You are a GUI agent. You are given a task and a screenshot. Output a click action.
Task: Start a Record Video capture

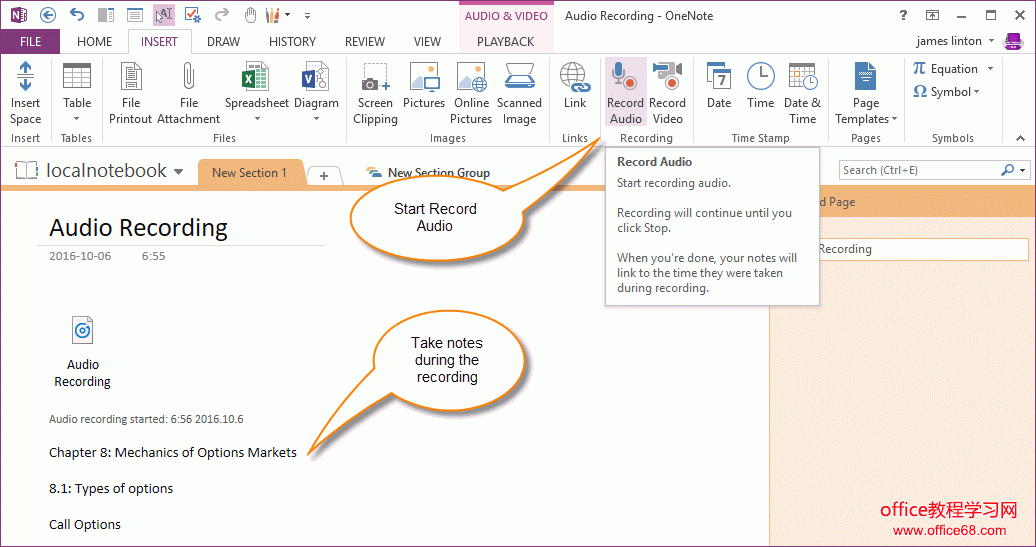click(667, 93)
